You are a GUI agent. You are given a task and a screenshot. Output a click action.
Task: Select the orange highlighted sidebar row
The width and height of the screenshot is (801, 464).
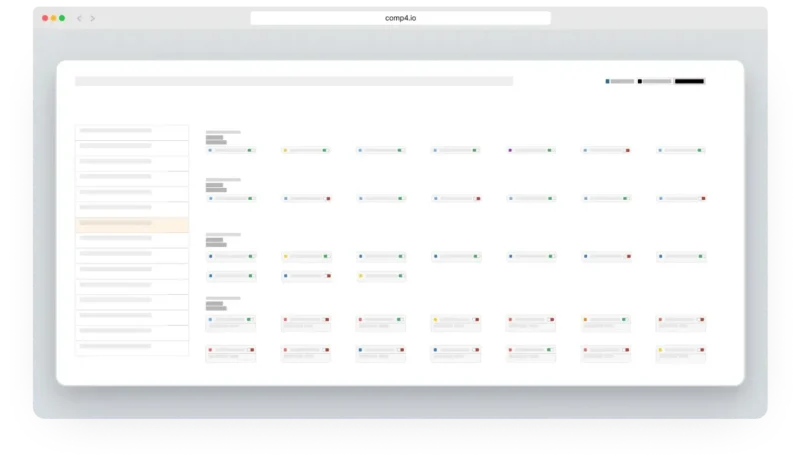tap(132, 224)
